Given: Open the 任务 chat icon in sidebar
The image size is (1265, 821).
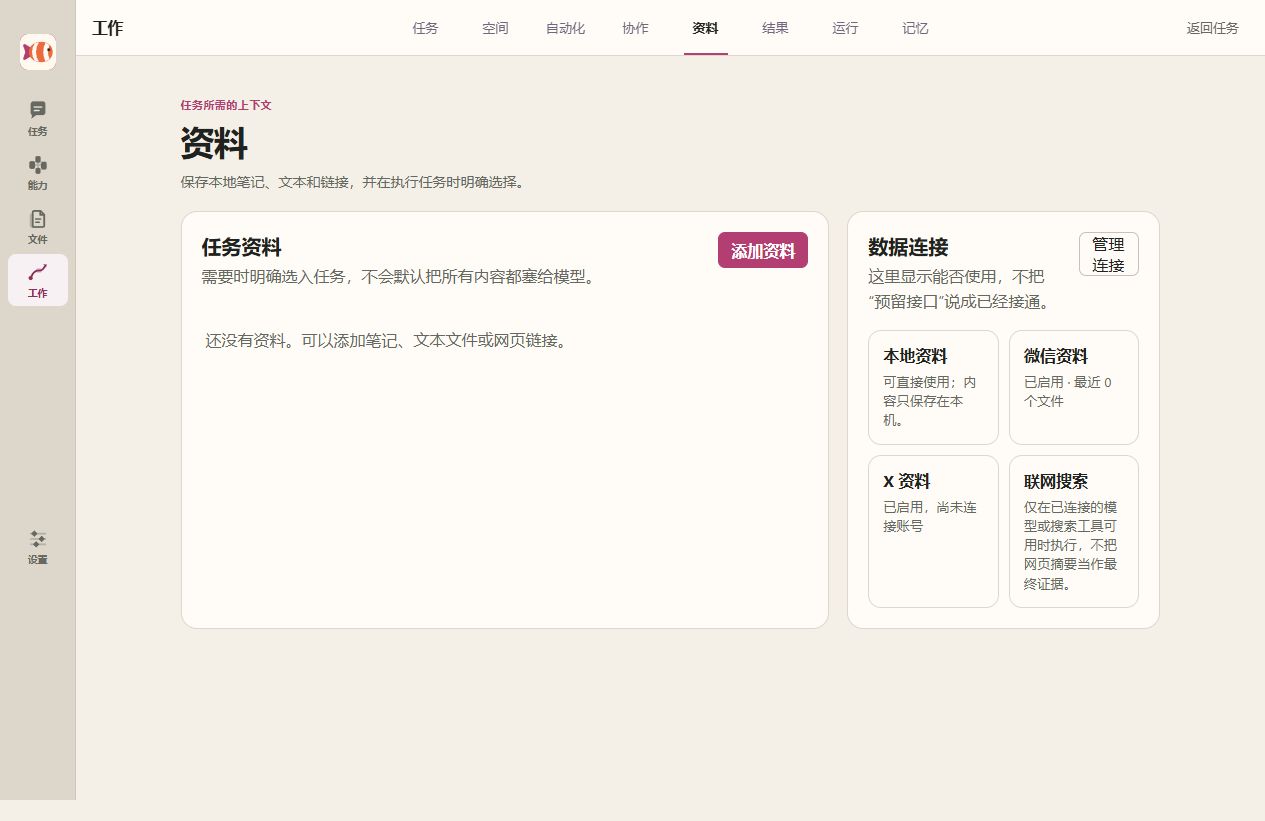Looking at the screenshot, I should coord(38,118).
